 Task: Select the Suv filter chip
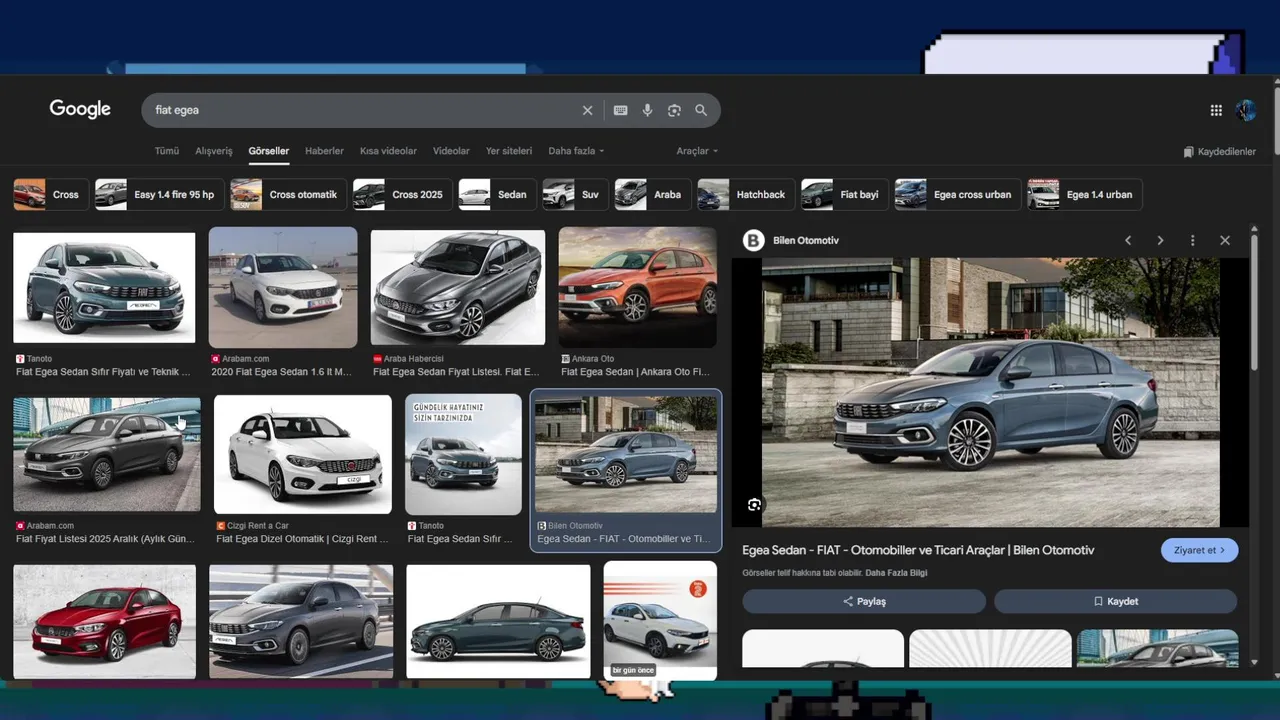point(576,194)
